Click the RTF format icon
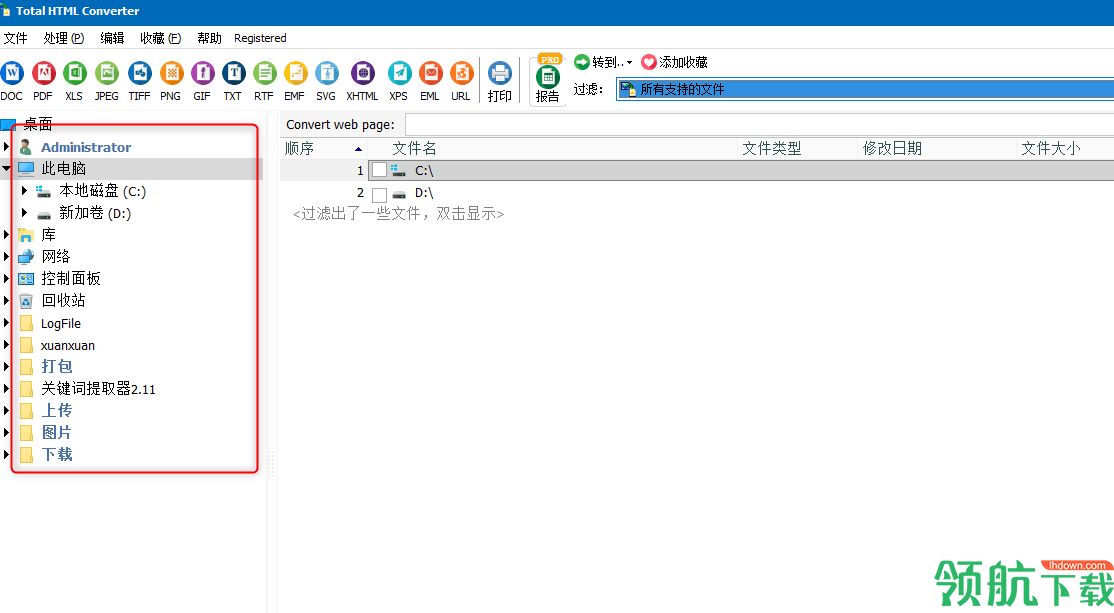Image resolution: width=1114 pixels, height=613 pixels. 264,73
